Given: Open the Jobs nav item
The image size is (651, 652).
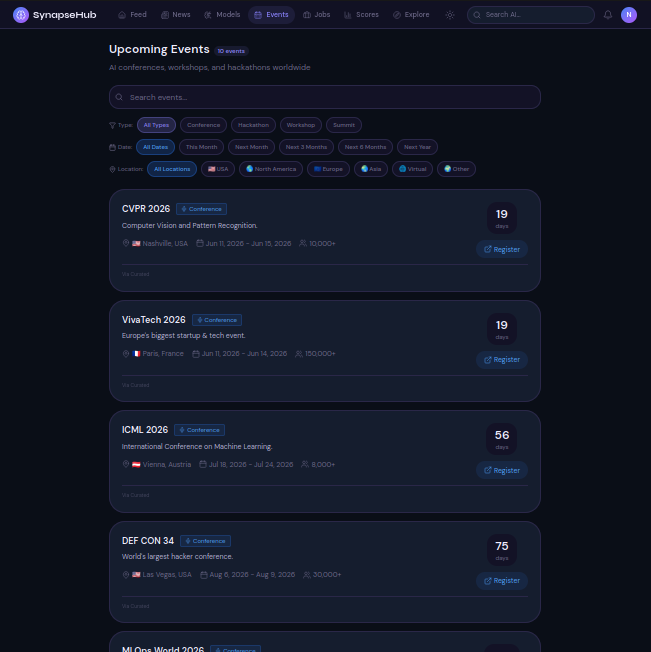Looking at the screenshot, I should (x=316, y=15).
